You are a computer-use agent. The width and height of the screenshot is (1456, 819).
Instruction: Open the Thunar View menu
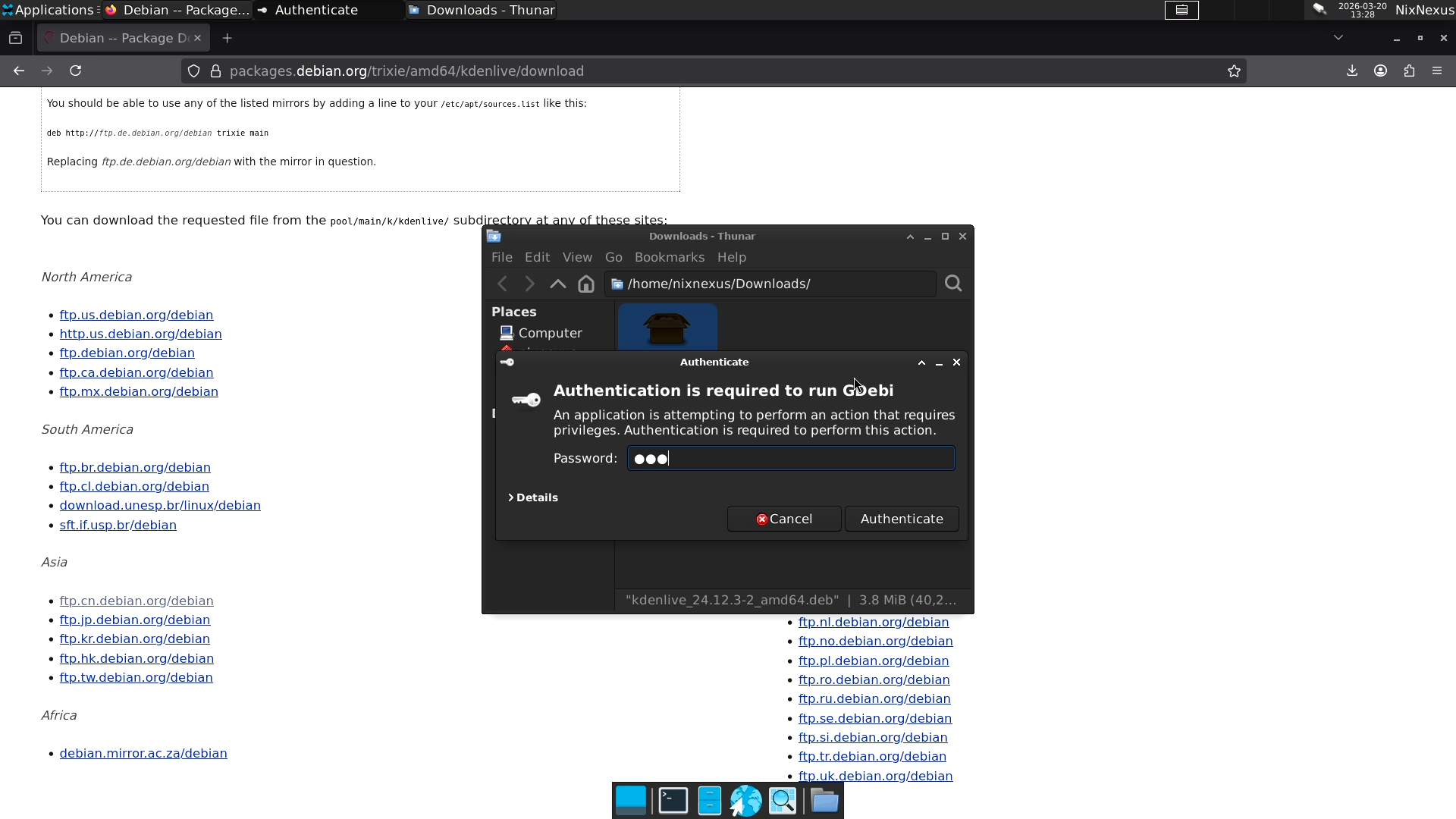(x=577, y=257)
